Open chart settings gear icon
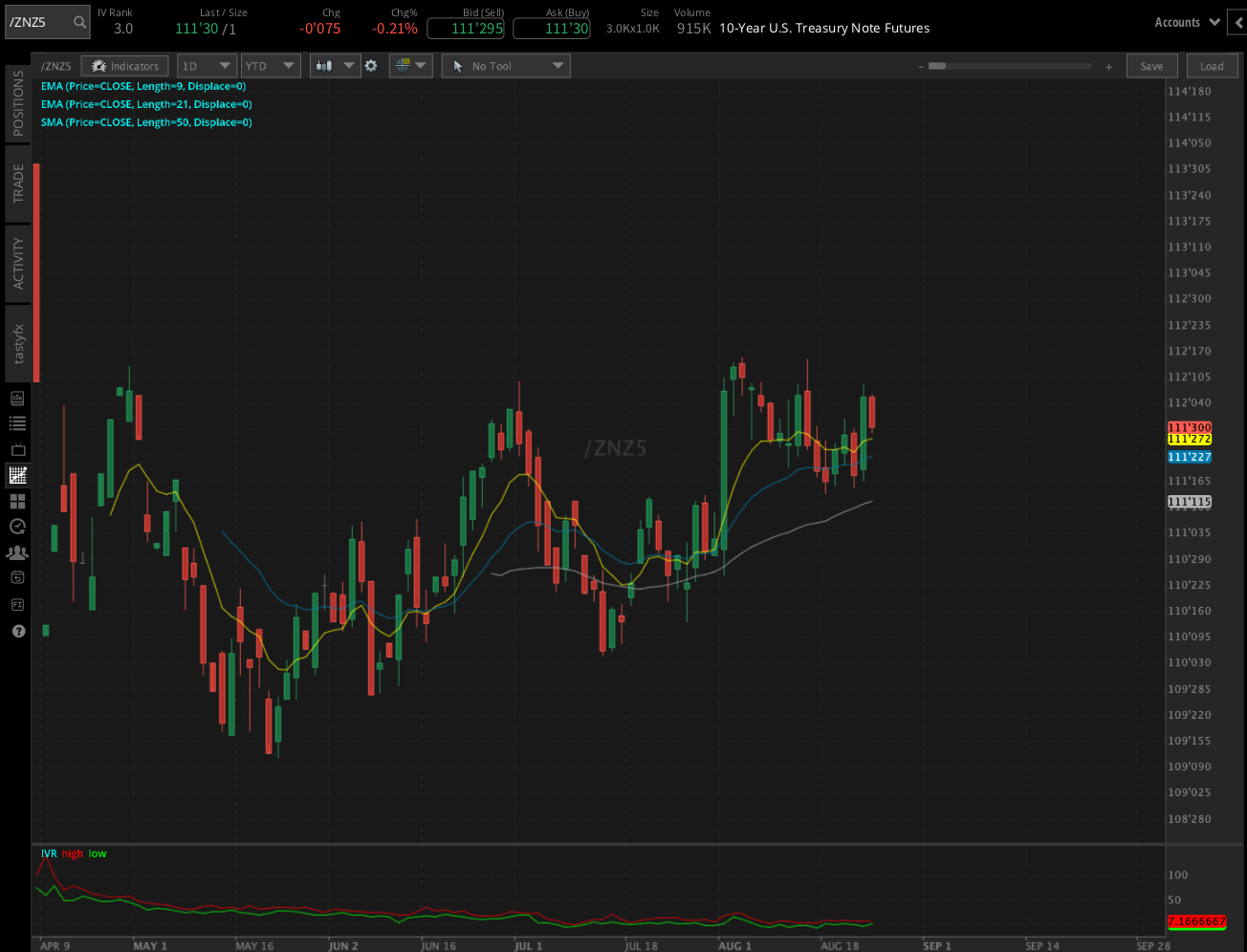 [x=371, y=66]
